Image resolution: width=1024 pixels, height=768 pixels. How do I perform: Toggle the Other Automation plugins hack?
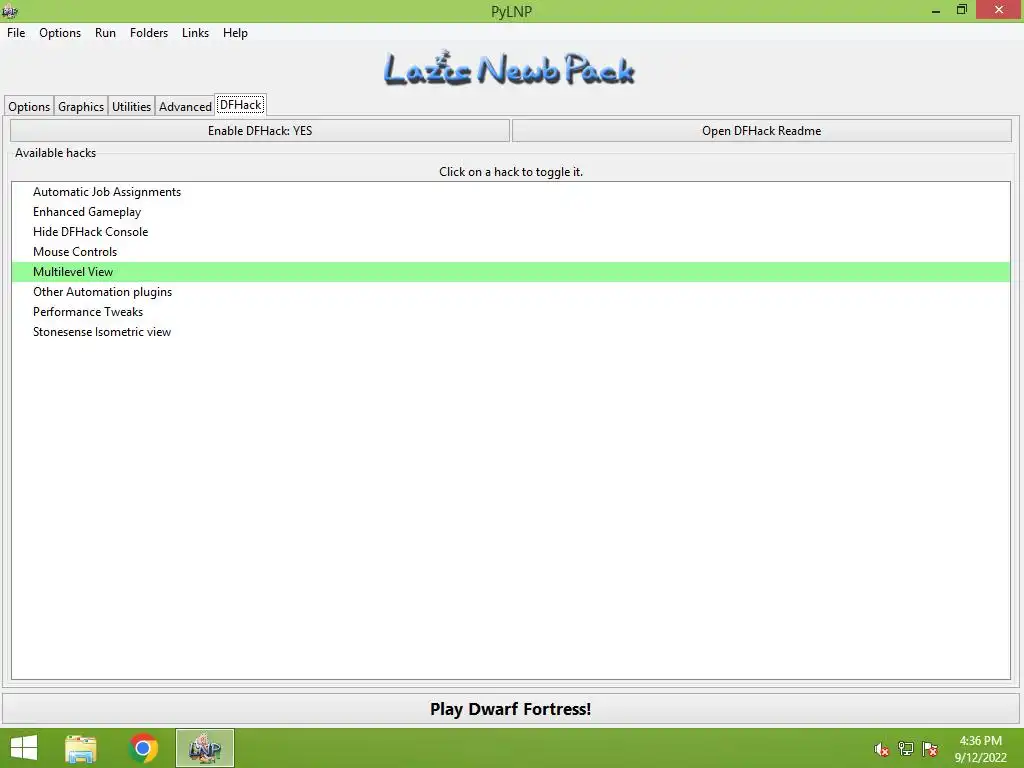[x=511, y=292]
